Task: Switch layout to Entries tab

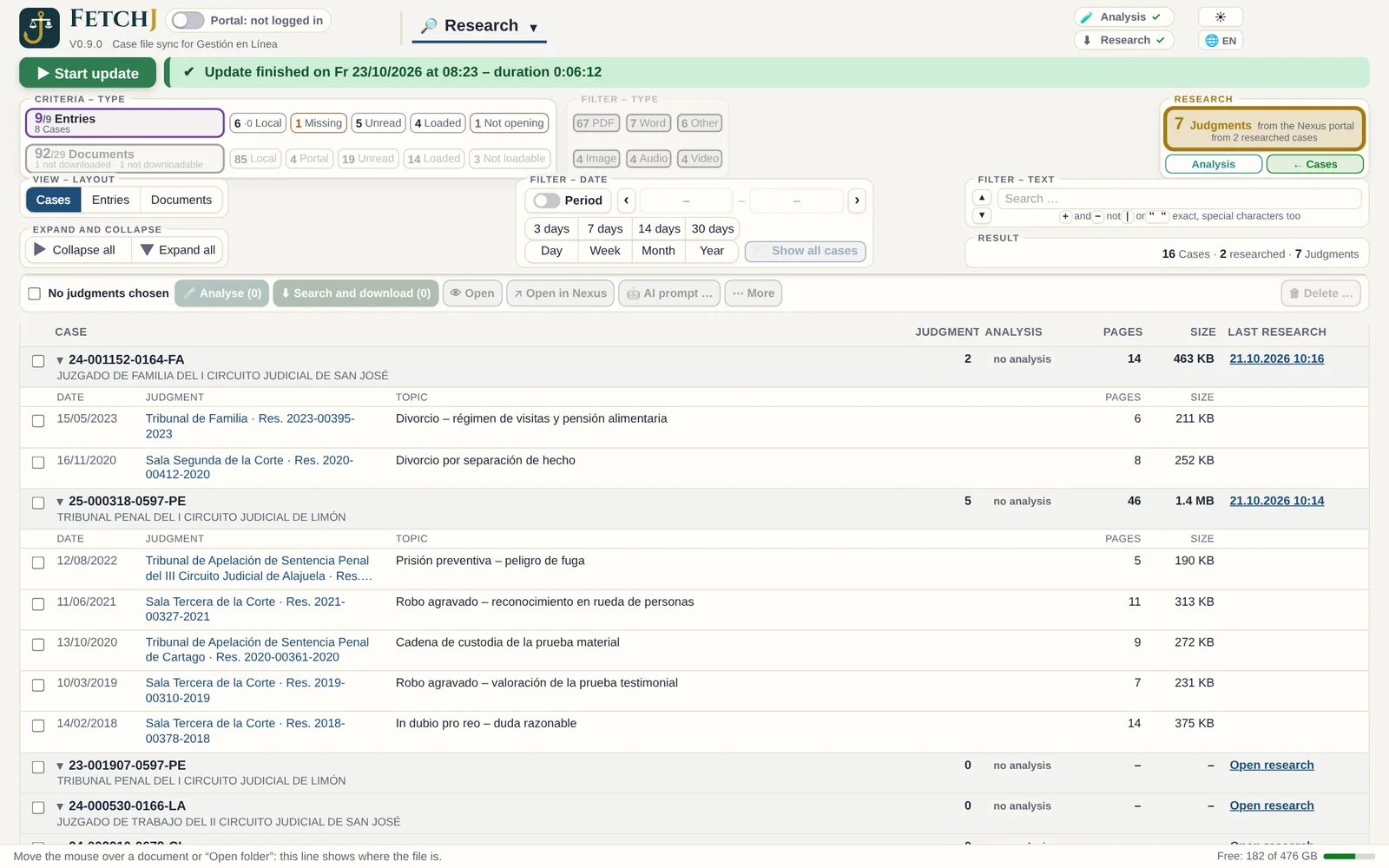Action: tap(110, 201)
